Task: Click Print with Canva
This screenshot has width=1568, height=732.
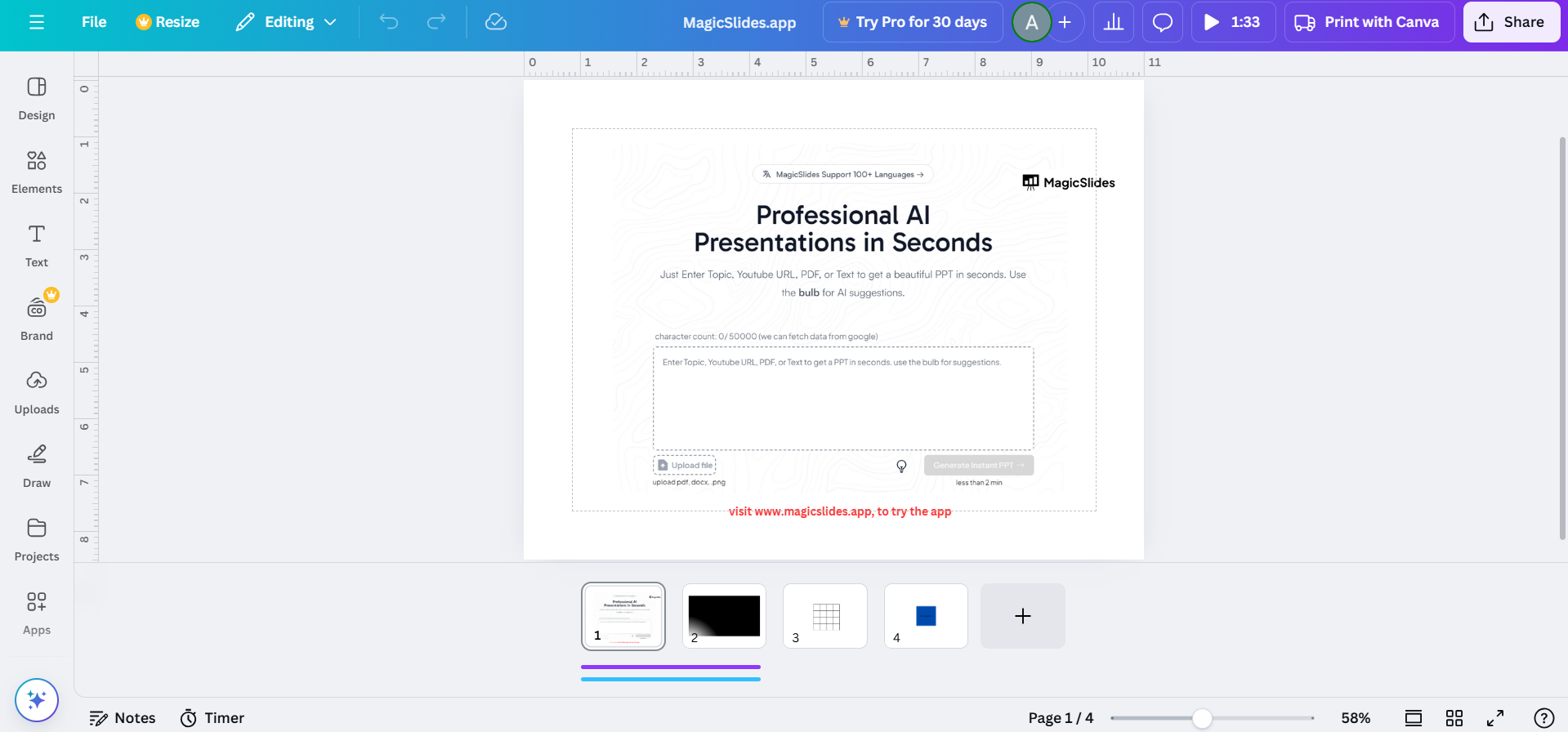Action: 1369,22
